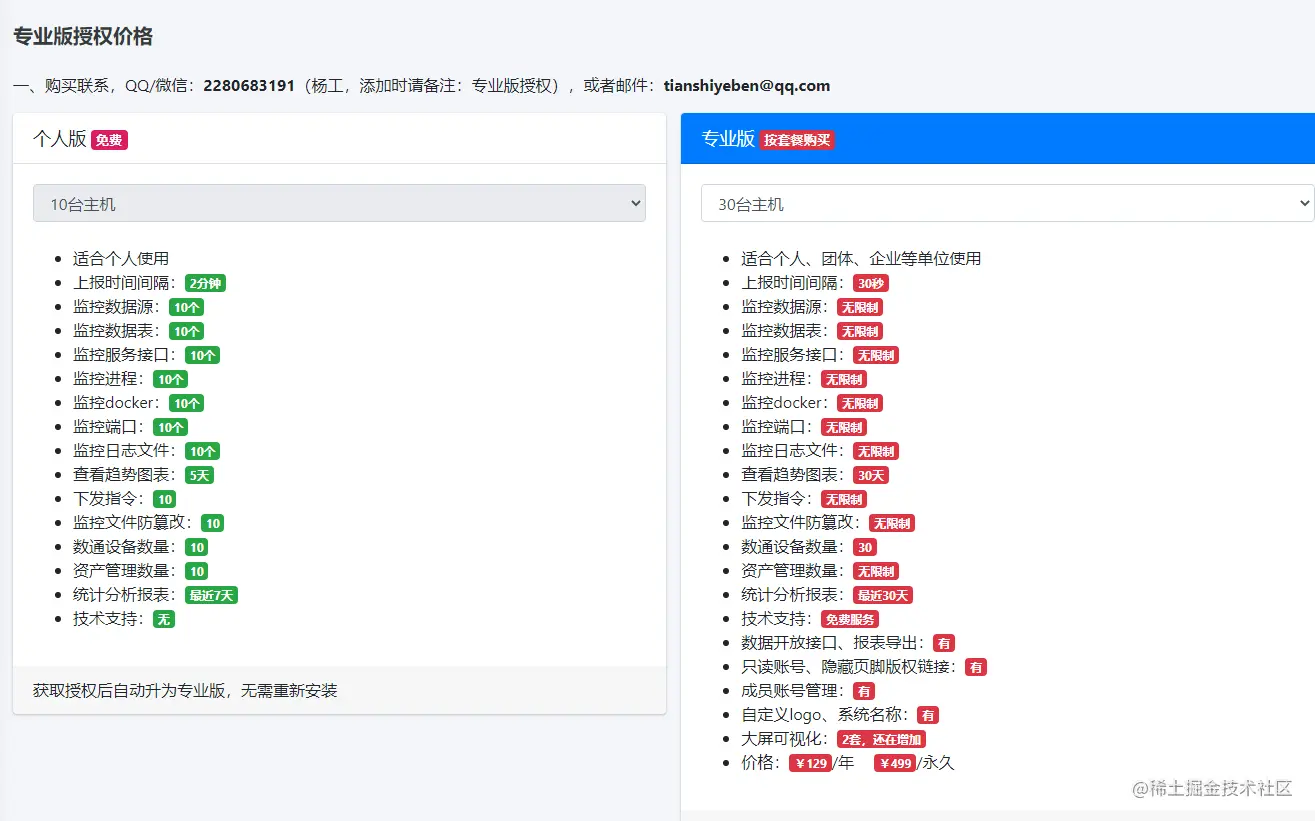This screenshot has height=821, width=1315.
Task: Click the 30秒 badge for 上报时间间隔
Action: 871,283
